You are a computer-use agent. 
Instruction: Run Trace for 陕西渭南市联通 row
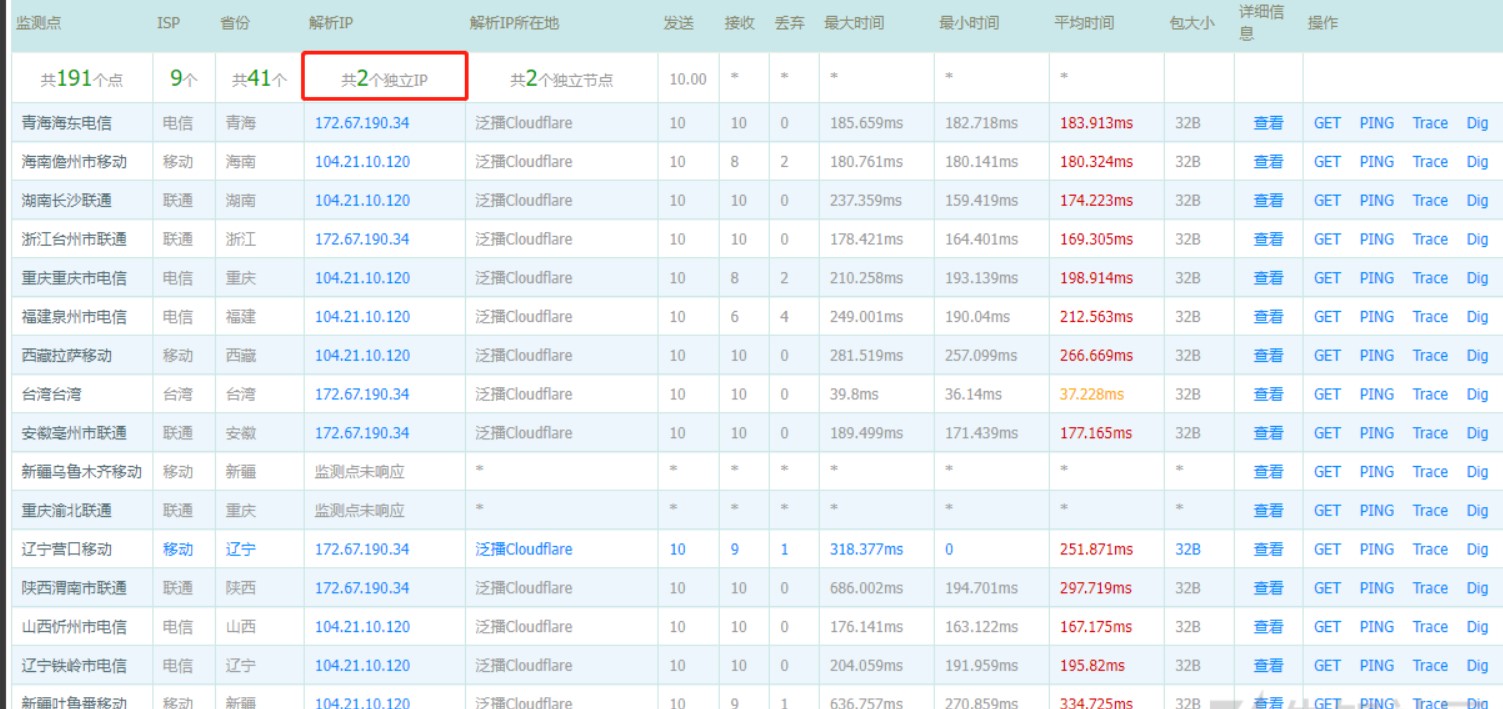[x=1430, y=588]
